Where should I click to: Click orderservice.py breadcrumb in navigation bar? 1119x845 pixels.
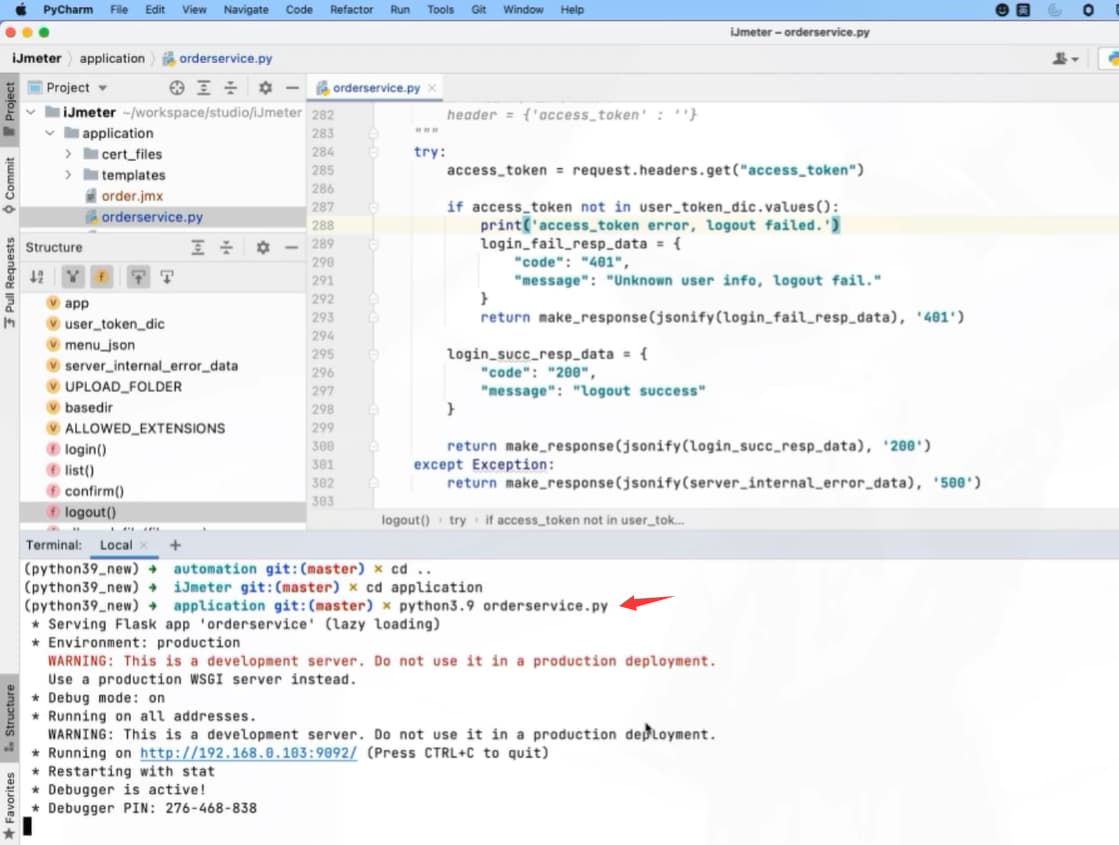point(218,59)
